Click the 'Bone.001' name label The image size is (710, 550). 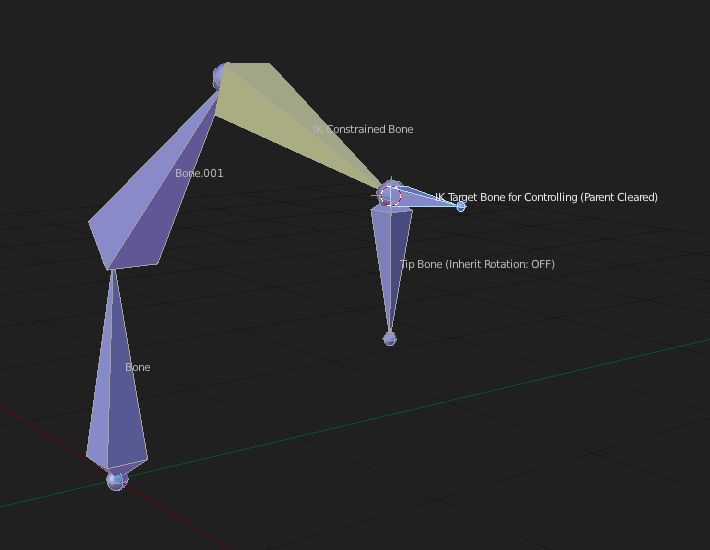[x=199, y=173]
